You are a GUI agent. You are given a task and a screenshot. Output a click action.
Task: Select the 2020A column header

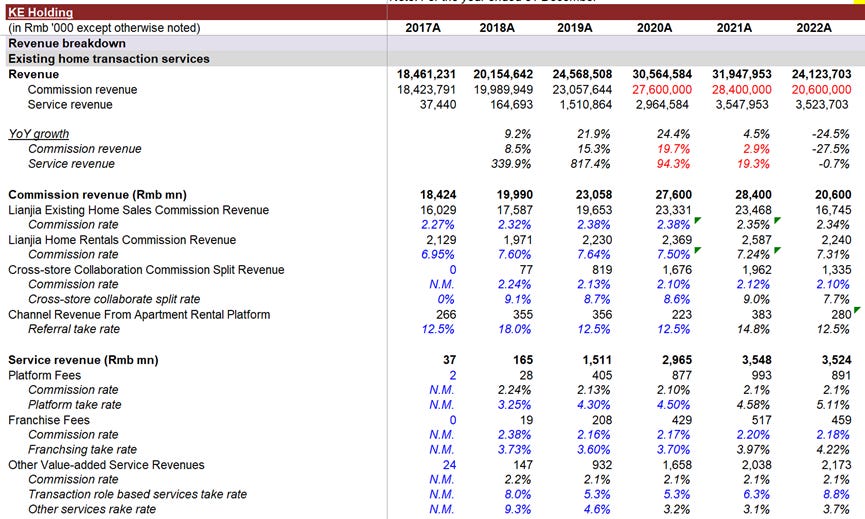tap(654, 28)
